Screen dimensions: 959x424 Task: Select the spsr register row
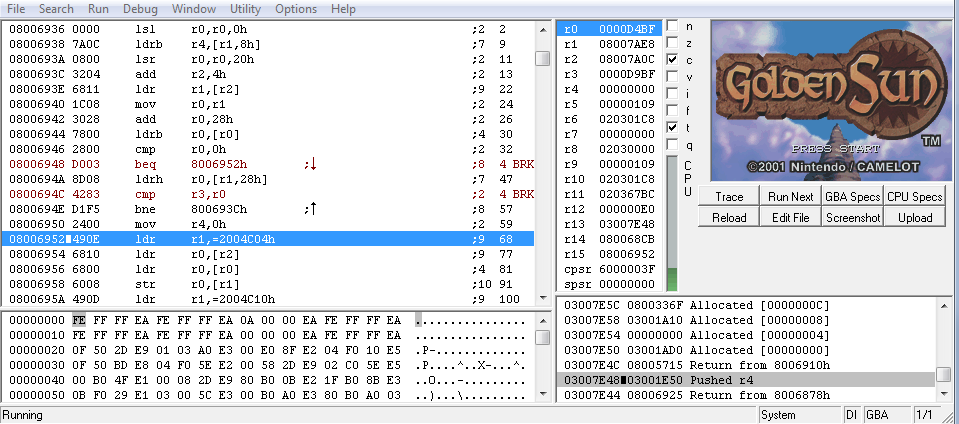[x=609, y=285]
